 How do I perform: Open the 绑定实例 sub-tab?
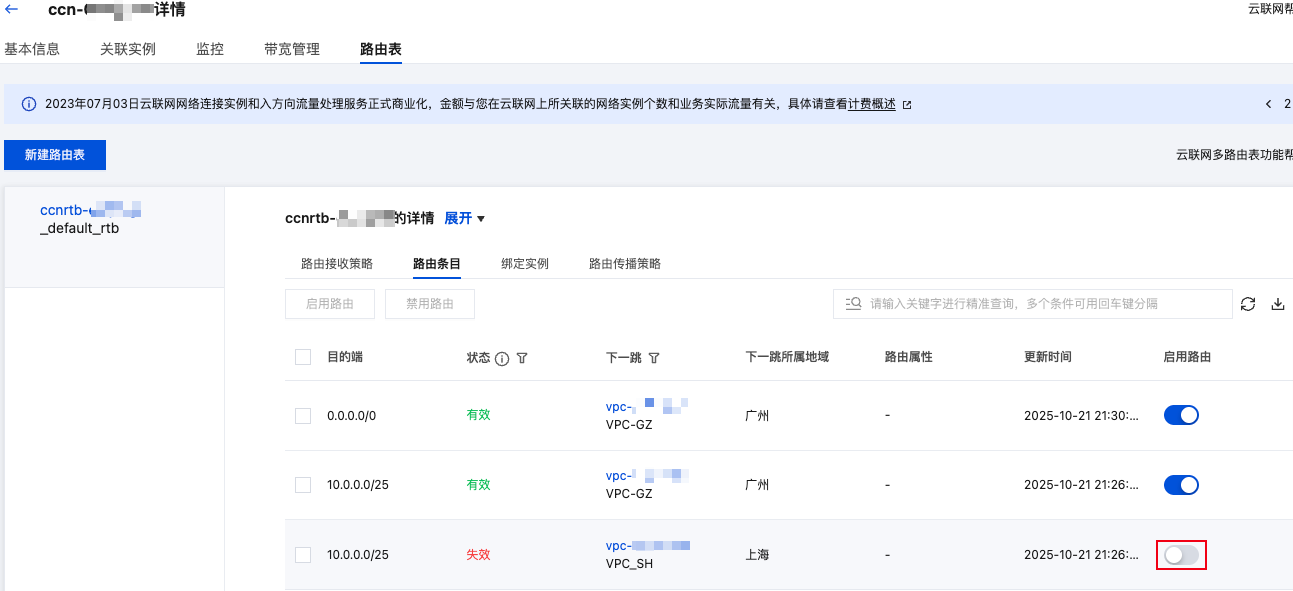click(x=525, y=264)
